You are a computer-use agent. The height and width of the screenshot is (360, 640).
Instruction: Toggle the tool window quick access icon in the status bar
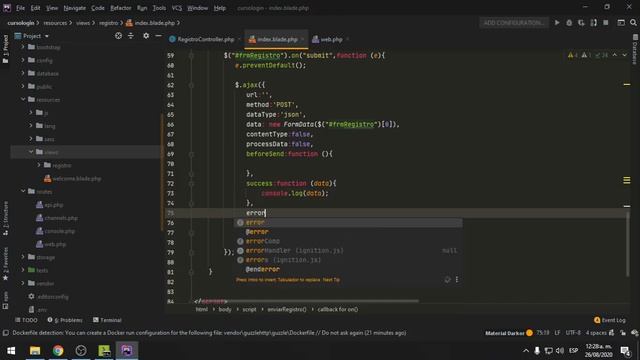pyautogui.click(x=5, y=333)
